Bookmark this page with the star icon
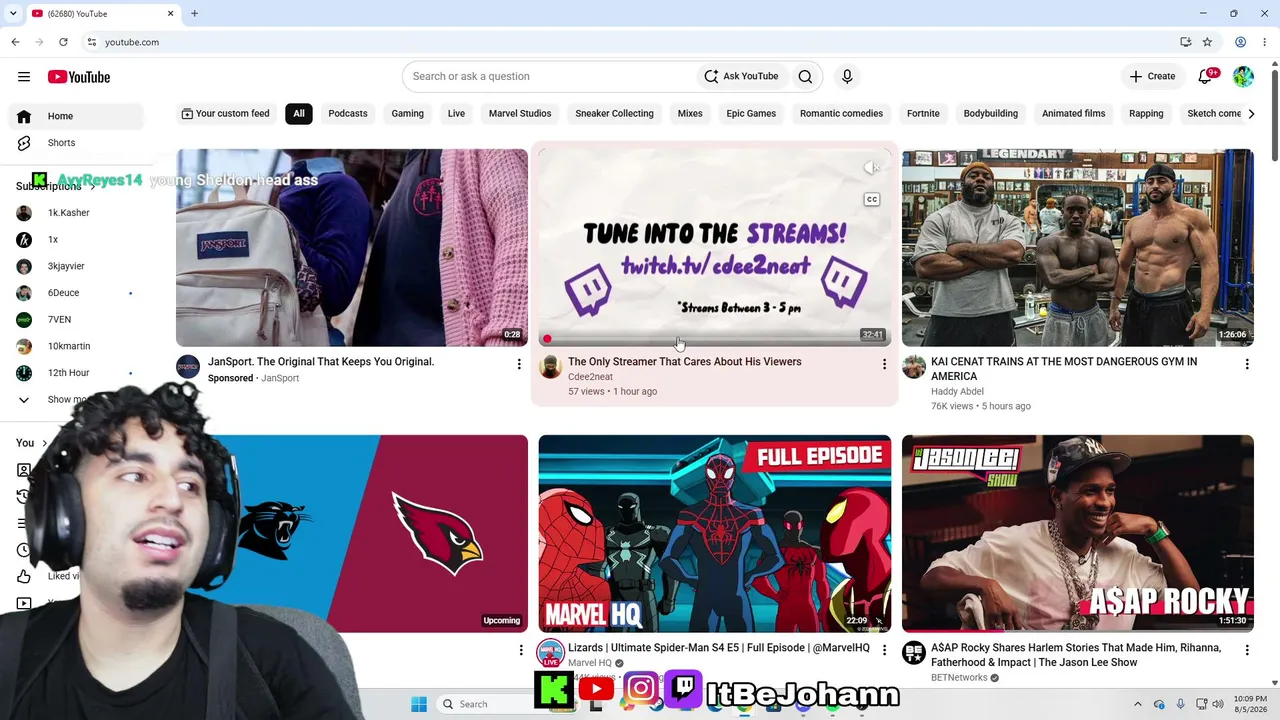 [x=1207, y=42]
